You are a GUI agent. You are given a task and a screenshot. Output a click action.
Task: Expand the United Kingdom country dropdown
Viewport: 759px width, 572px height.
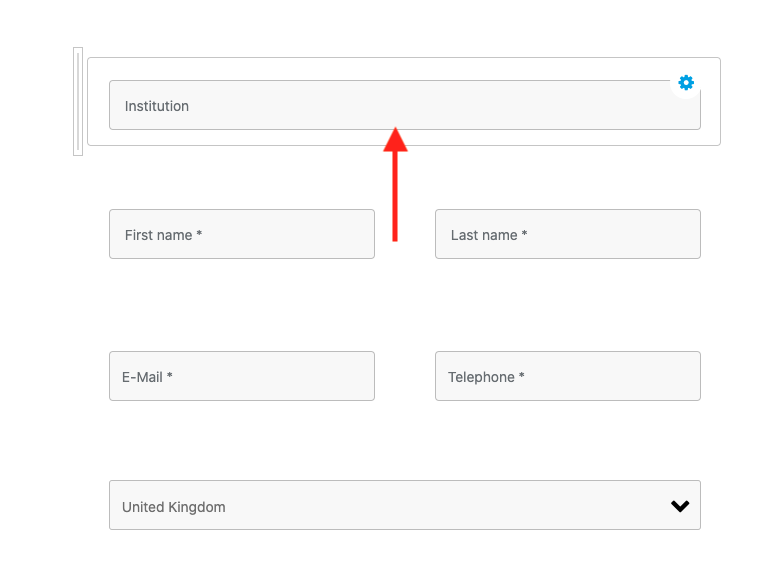pos(405,505)
